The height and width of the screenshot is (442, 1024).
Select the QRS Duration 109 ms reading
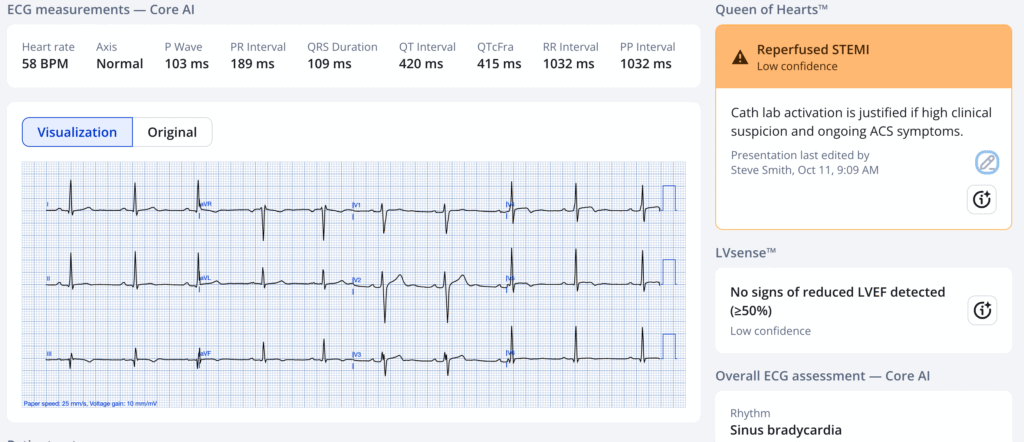[x=328, y=64]
